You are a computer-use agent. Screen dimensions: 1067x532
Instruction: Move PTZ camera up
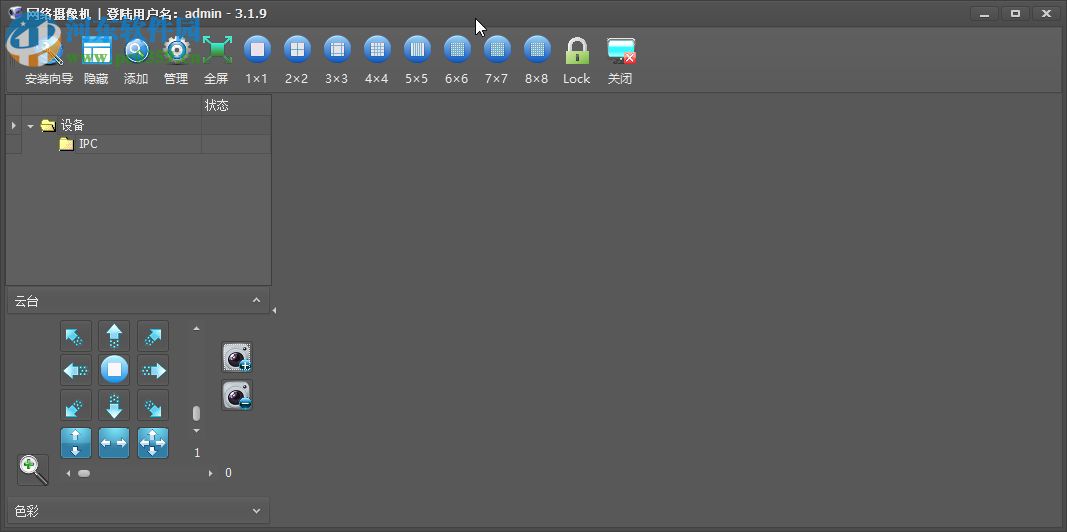pyautogui.click(x=114, y=336)
